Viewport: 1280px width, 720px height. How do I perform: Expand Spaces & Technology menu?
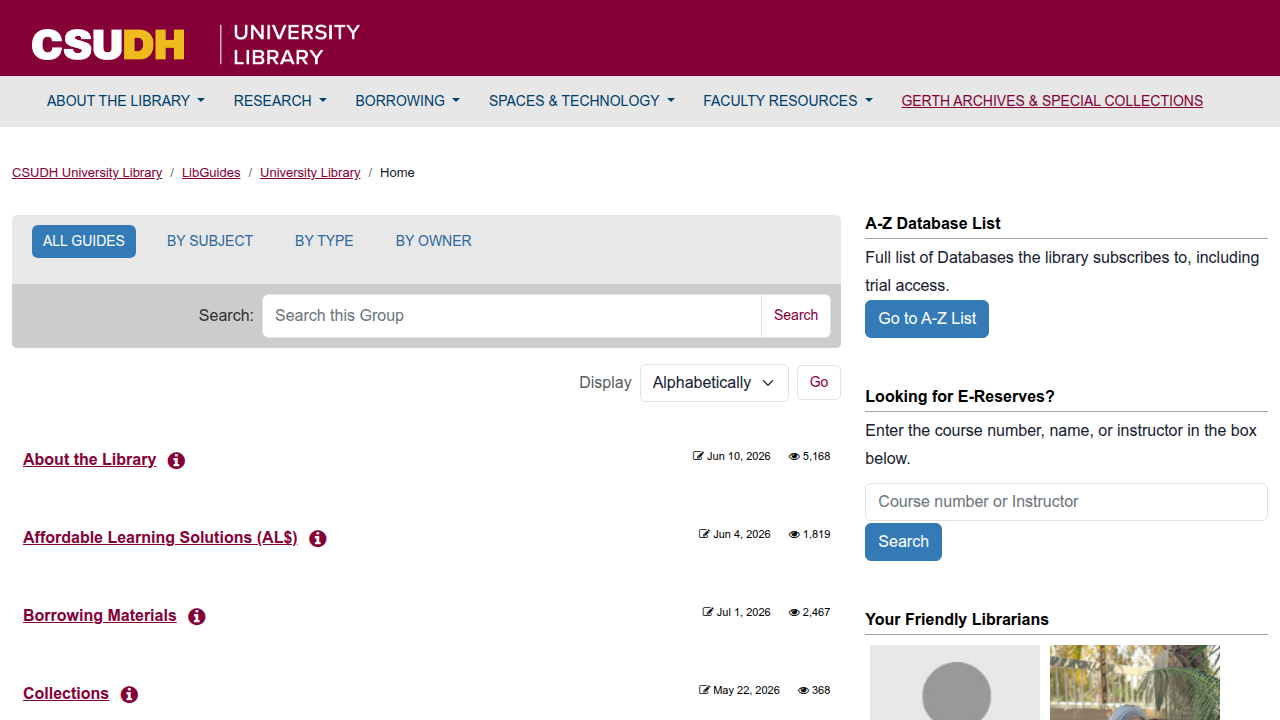tap(582, 101)
